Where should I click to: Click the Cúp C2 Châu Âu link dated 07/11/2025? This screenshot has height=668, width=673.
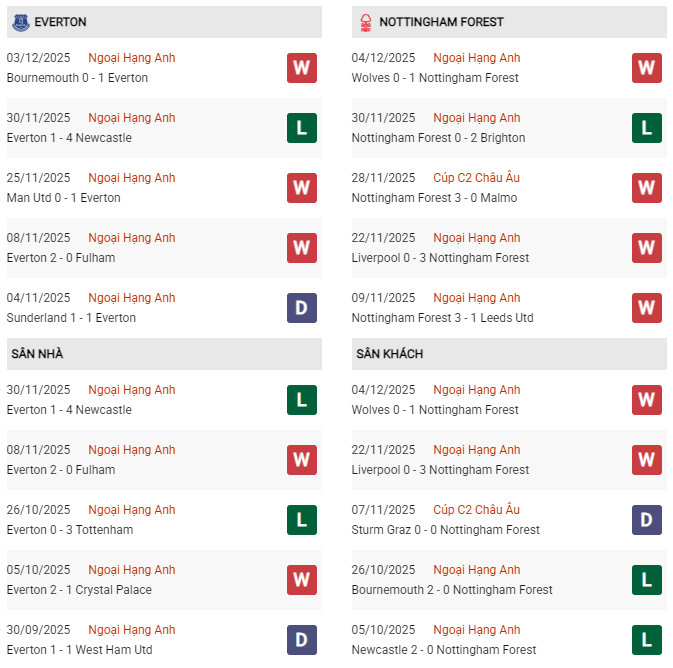pos(476,510)
